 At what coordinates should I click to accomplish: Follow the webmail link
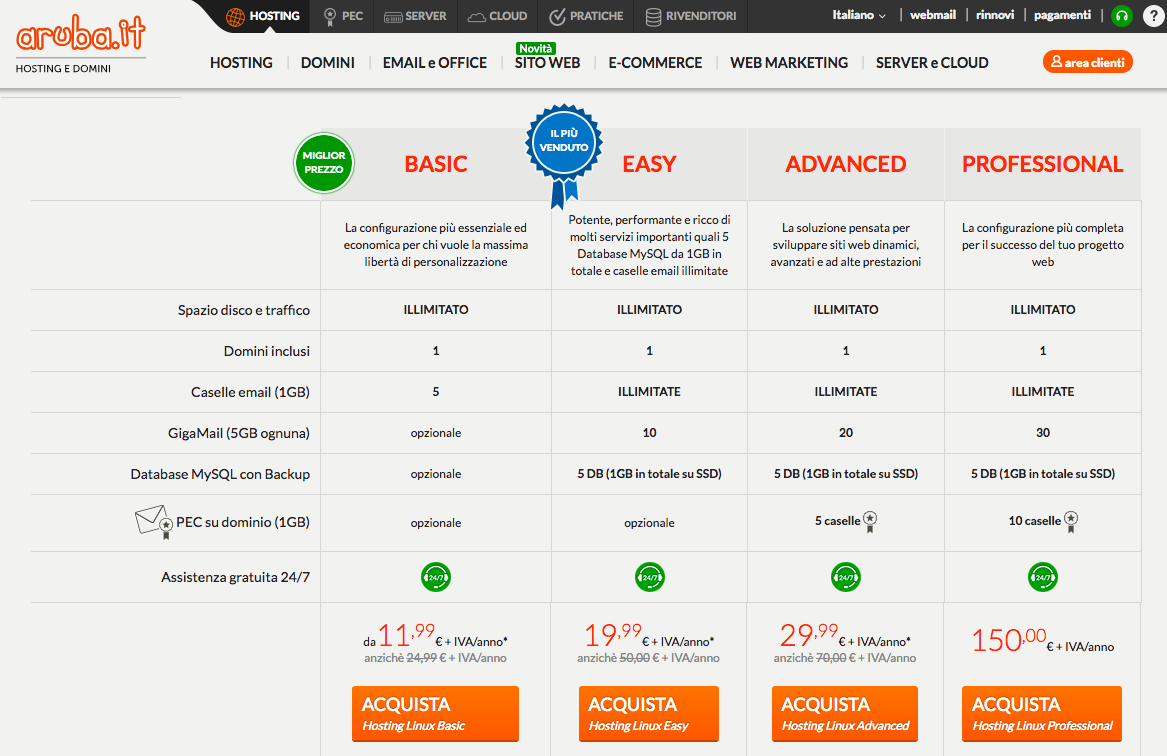[x=933, y=15]
